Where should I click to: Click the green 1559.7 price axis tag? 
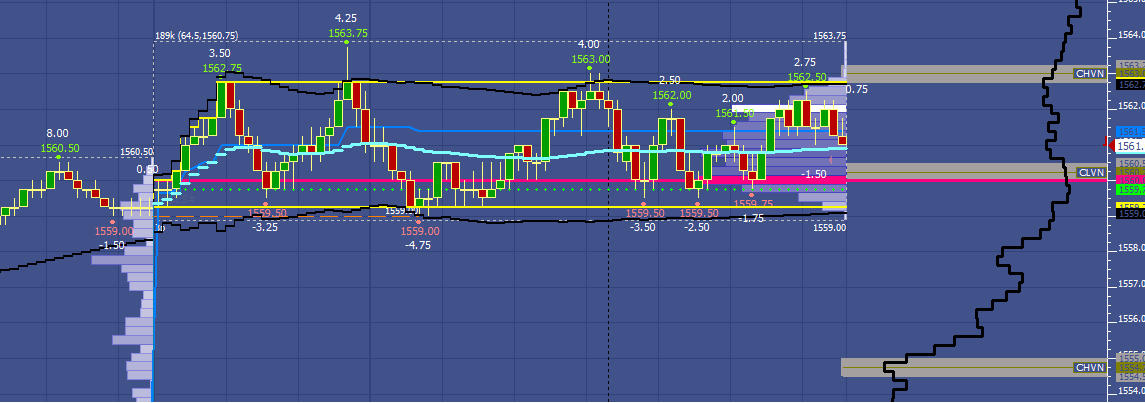click(x=1129, y=190)
